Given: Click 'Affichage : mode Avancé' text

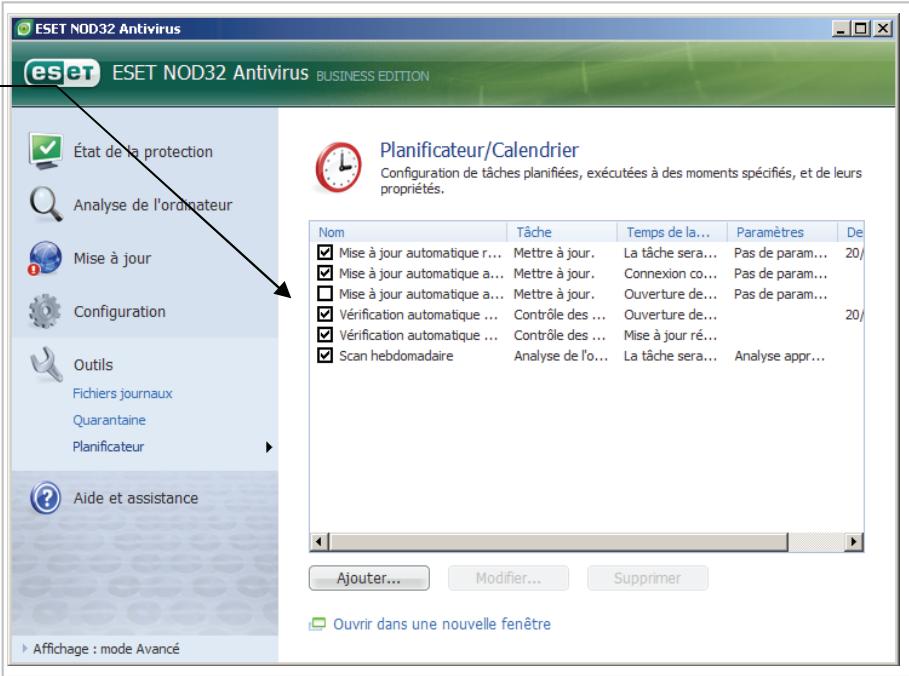Looking at the screenshot, I should click(106, 649).
